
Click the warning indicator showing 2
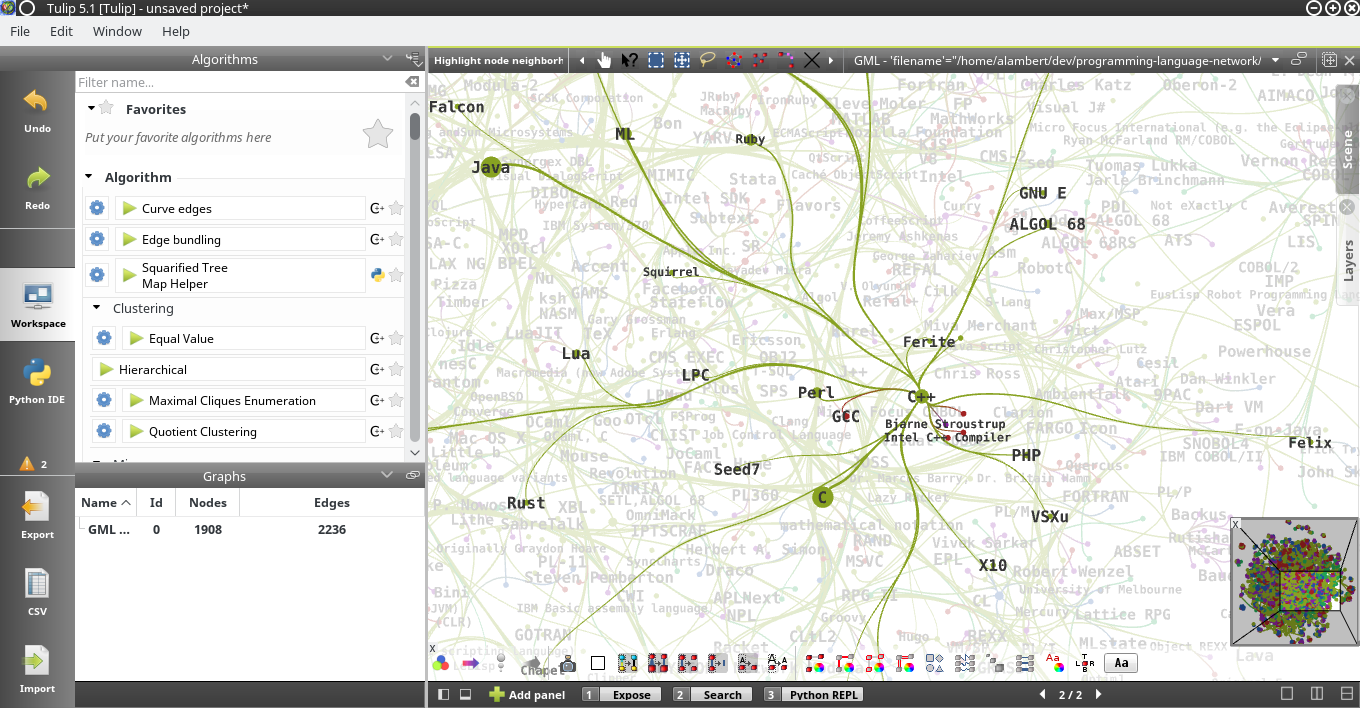(x=34, y=463)
